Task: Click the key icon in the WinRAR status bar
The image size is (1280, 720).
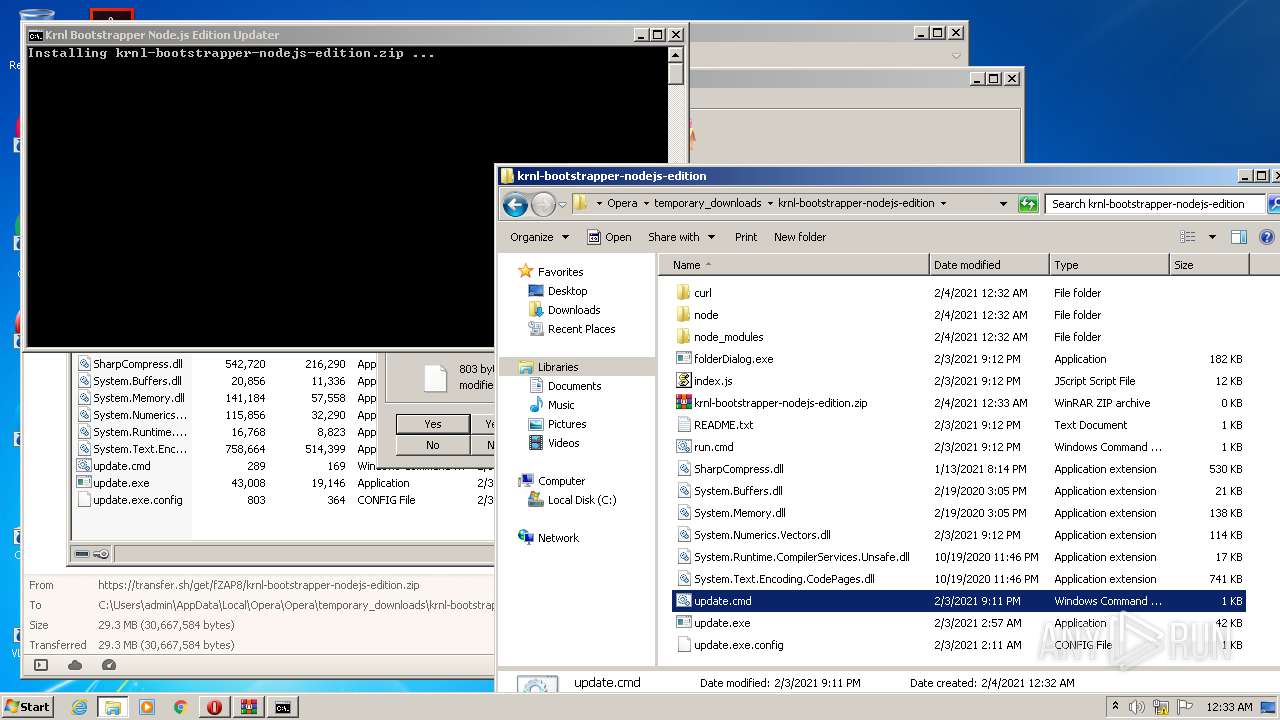Action: click(x=101, y=554)
